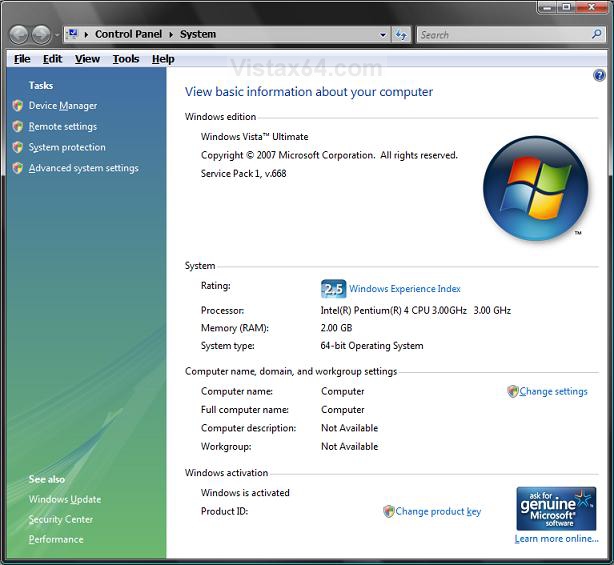Open Windows Update in See also
614x565 pixels.
point(65,499)
